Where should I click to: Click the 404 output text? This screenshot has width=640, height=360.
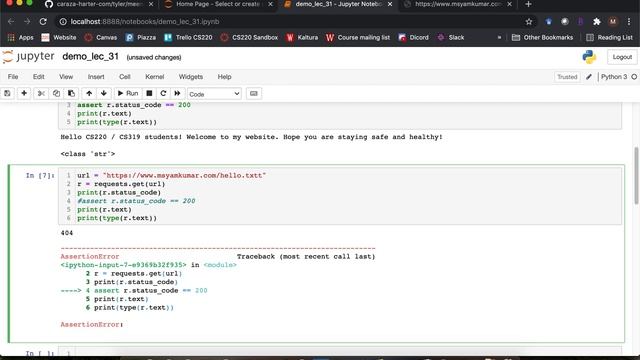67,233
